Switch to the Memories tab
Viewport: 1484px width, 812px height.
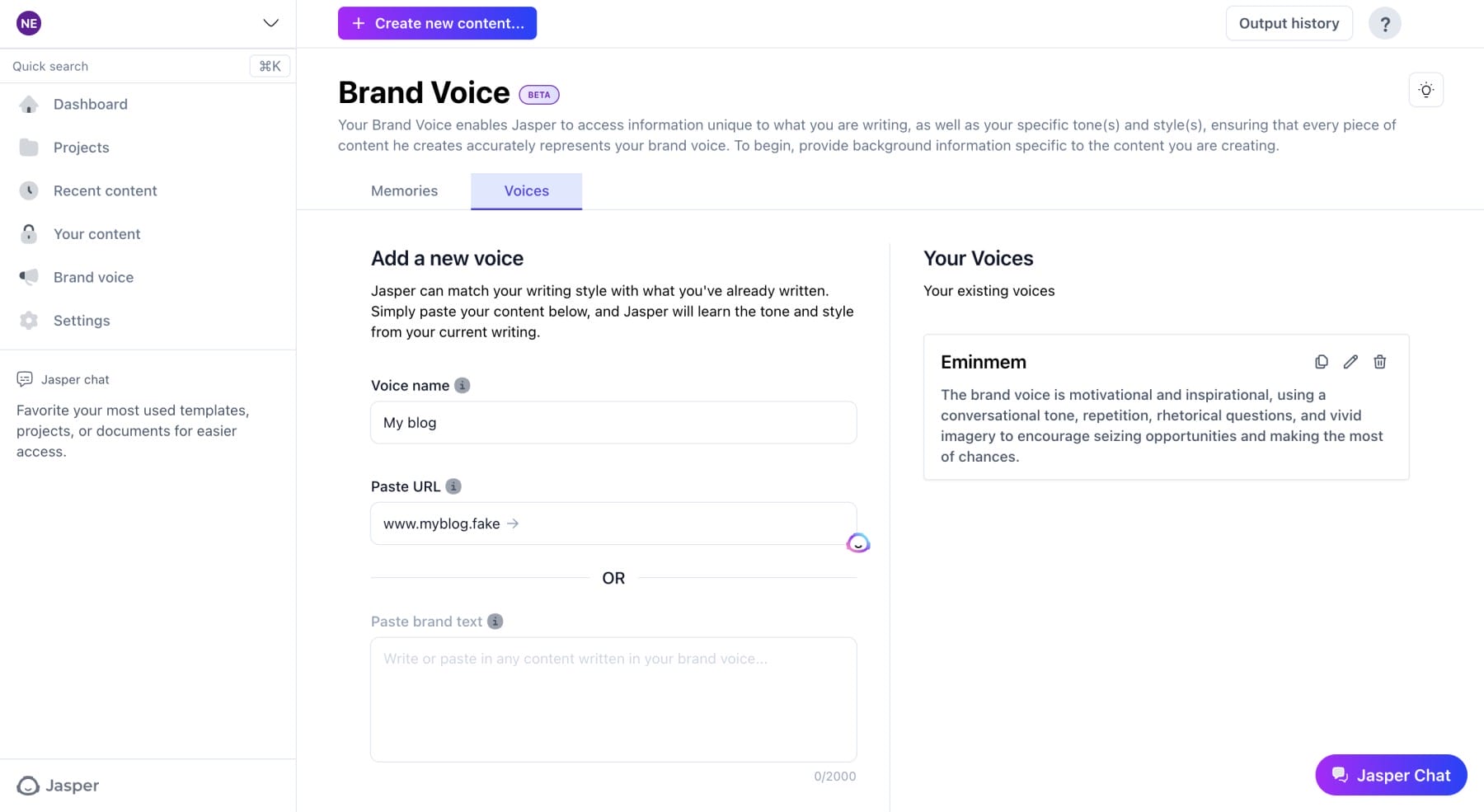(404, 190)
